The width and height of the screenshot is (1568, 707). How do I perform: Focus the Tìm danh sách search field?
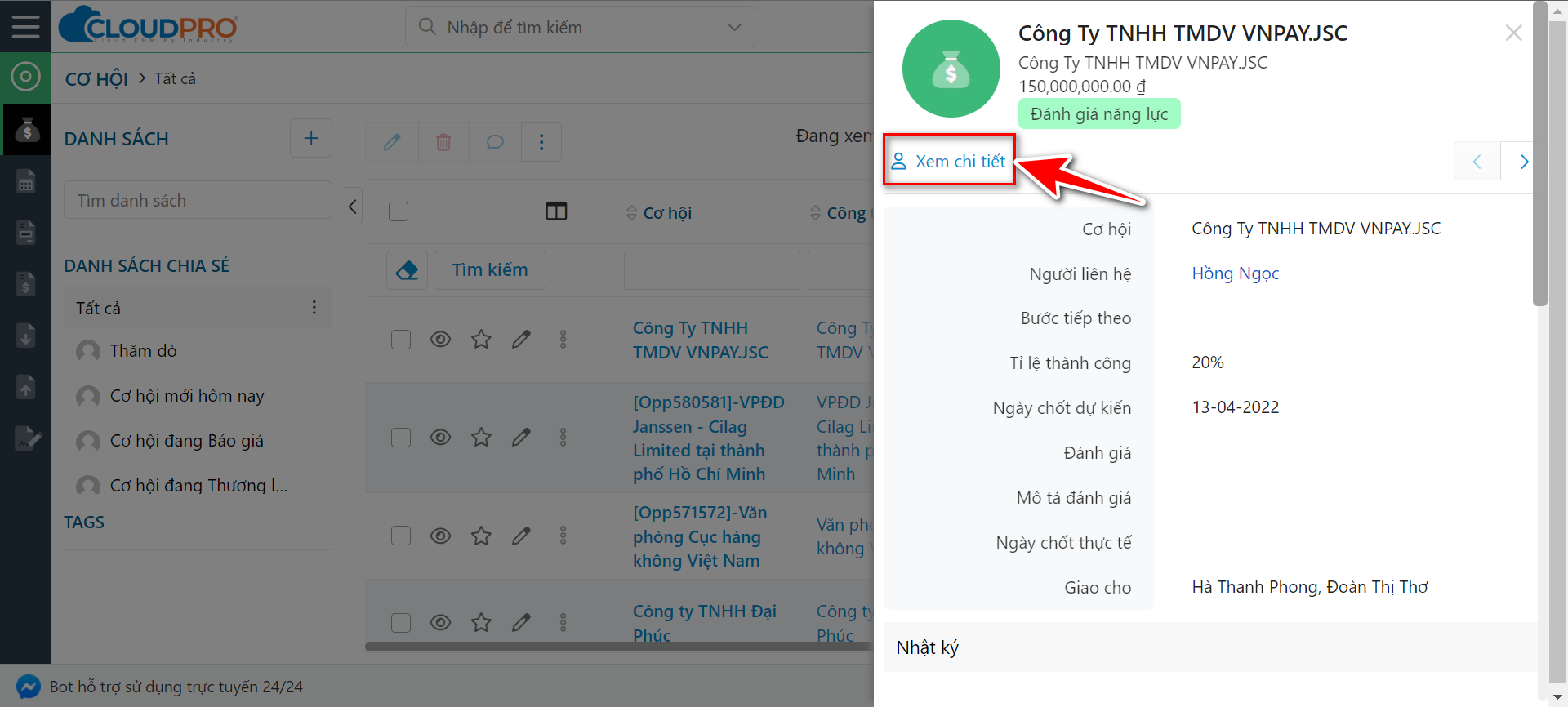pos(198,200)
